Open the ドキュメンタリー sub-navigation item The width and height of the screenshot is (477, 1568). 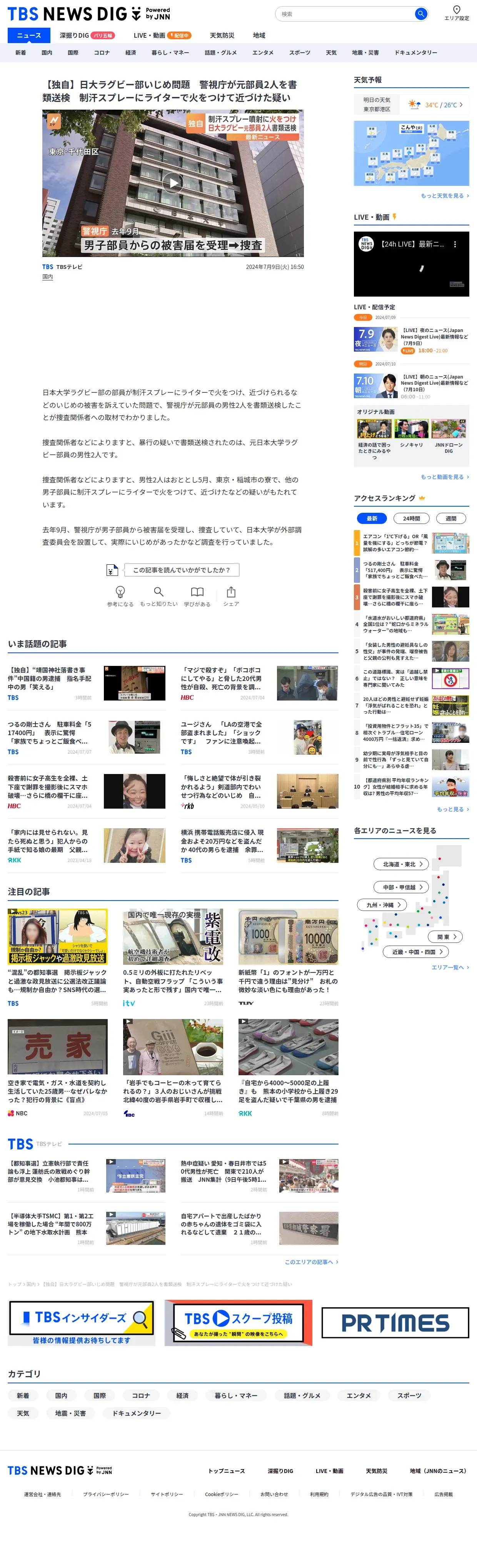[x=415, y=52]
